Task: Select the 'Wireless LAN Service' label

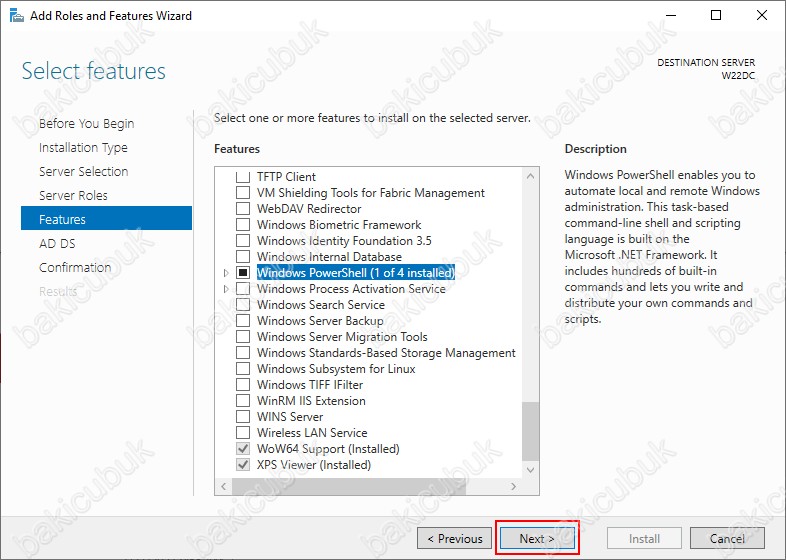Action: pyautogui.click(x=312, y=433)
